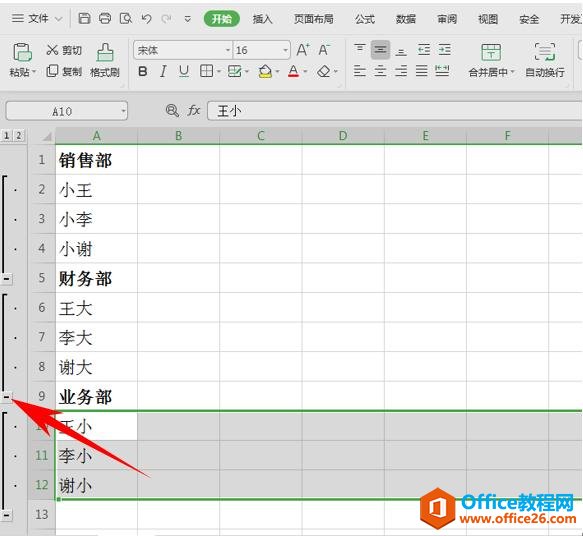Click the formula bar zoom icon

[x=172, y=110]
